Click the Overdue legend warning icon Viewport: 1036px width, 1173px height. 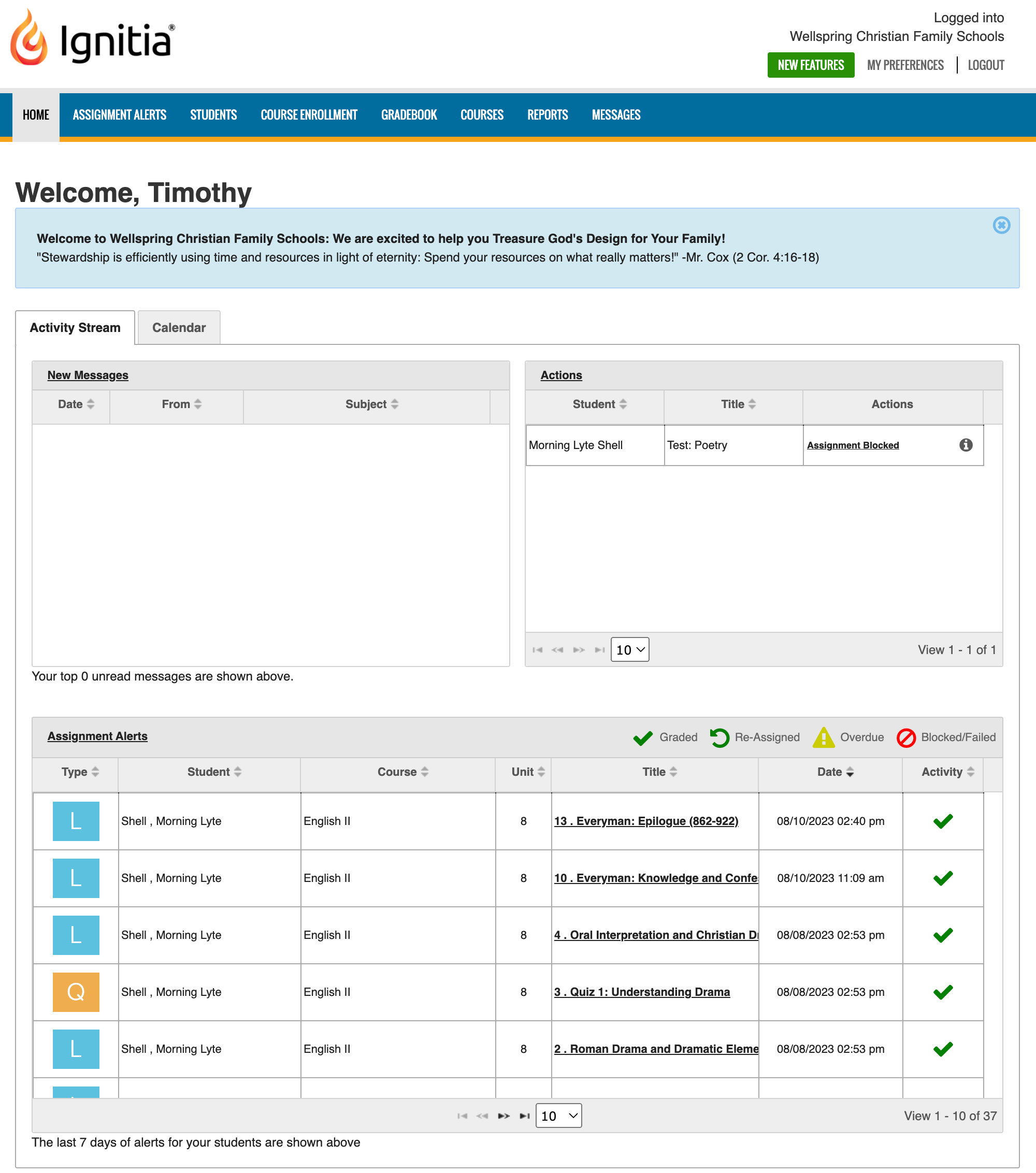[x=823, y=737]
